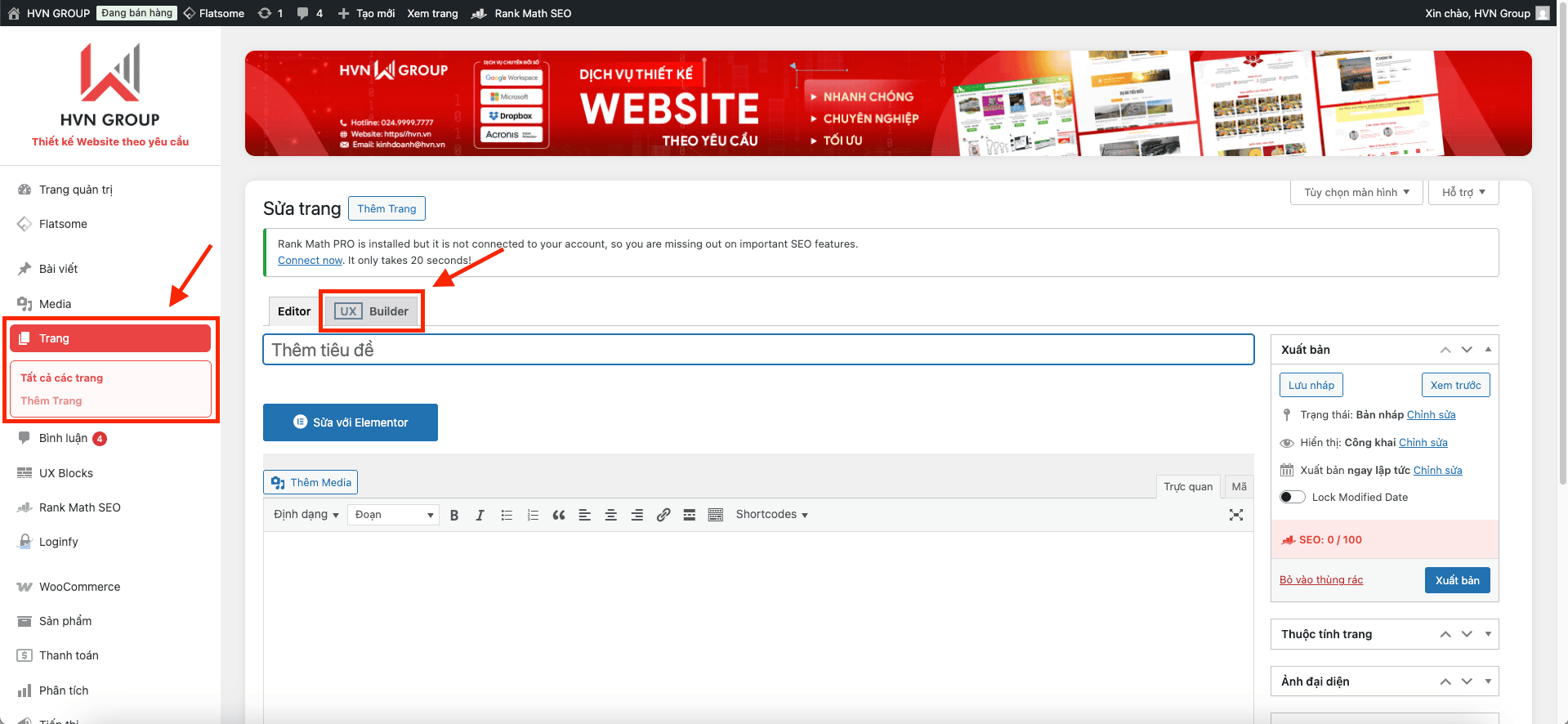
Task: Center align text in the editor toolbar
Action: [x=610, y=515]
